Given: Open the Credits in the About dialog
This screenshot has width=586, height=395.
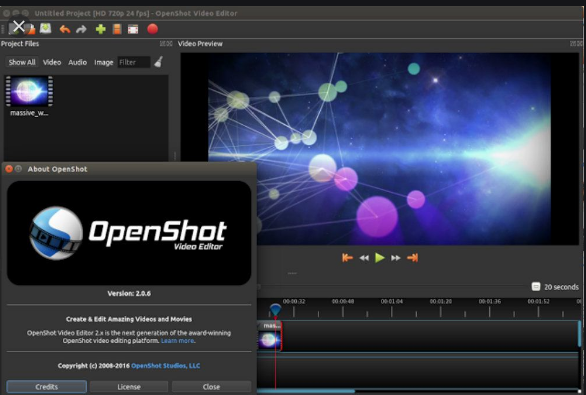Looking at the screenshot, I should point(47,387).
